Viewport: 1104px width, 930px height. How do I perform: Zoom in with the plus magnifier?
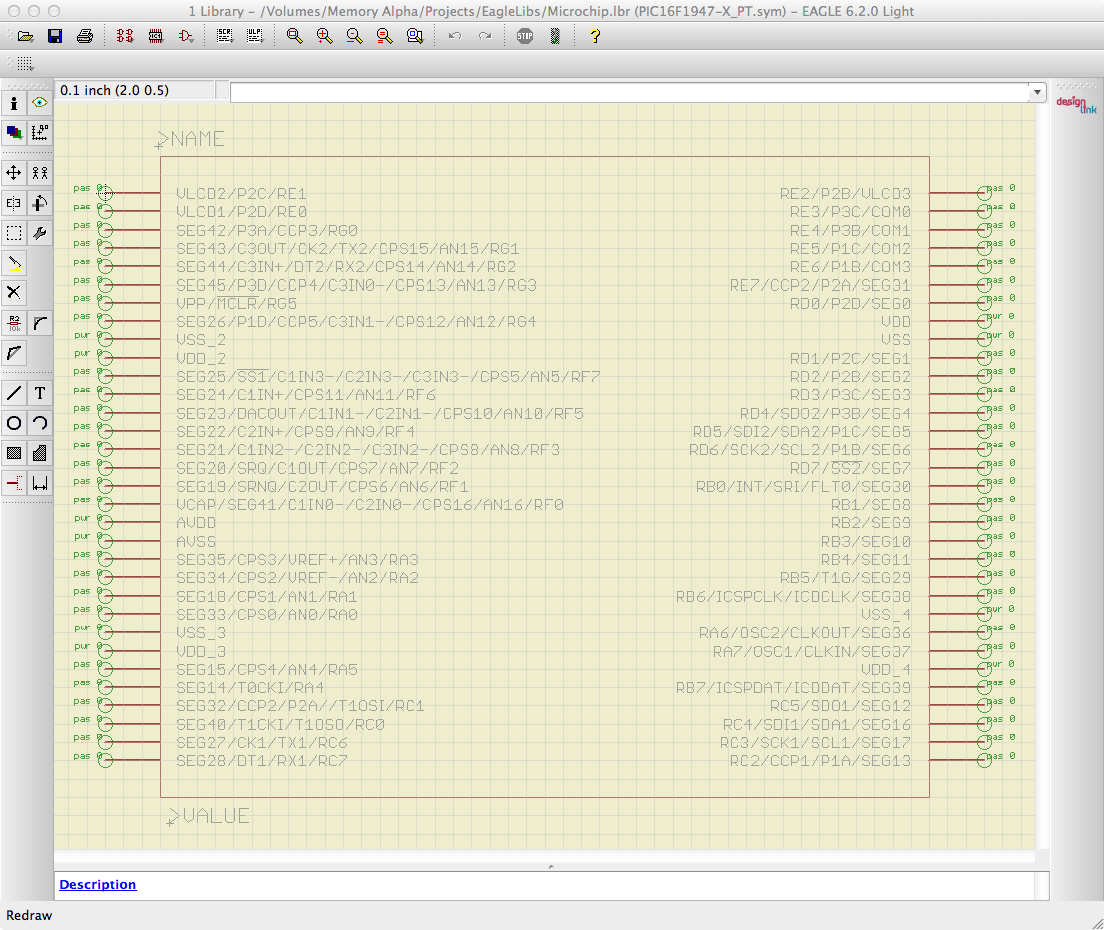tap(325, 36)
